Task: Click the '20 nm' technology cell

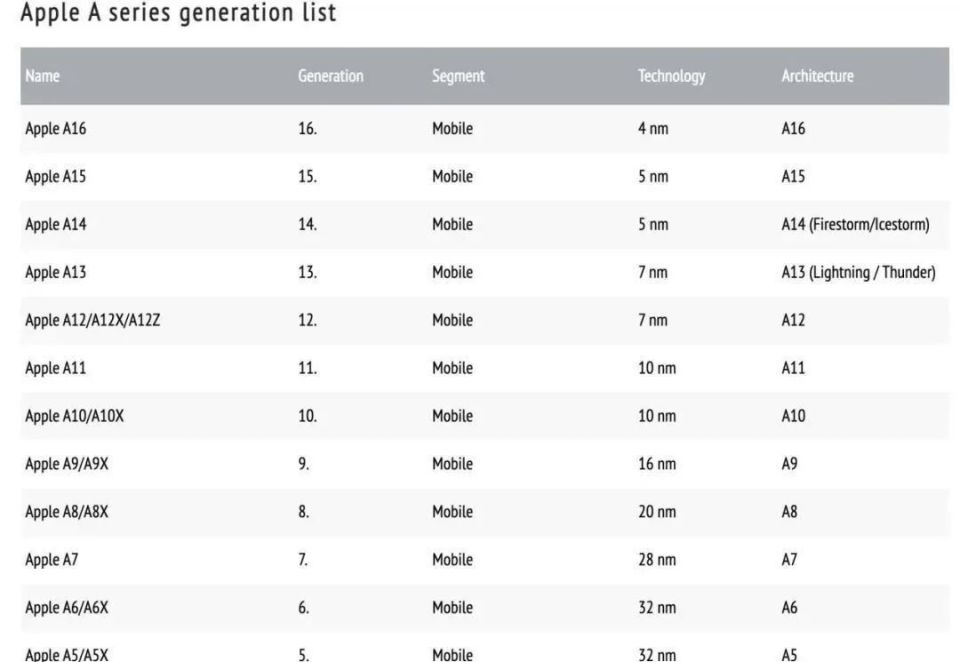Action: [657, 511]
